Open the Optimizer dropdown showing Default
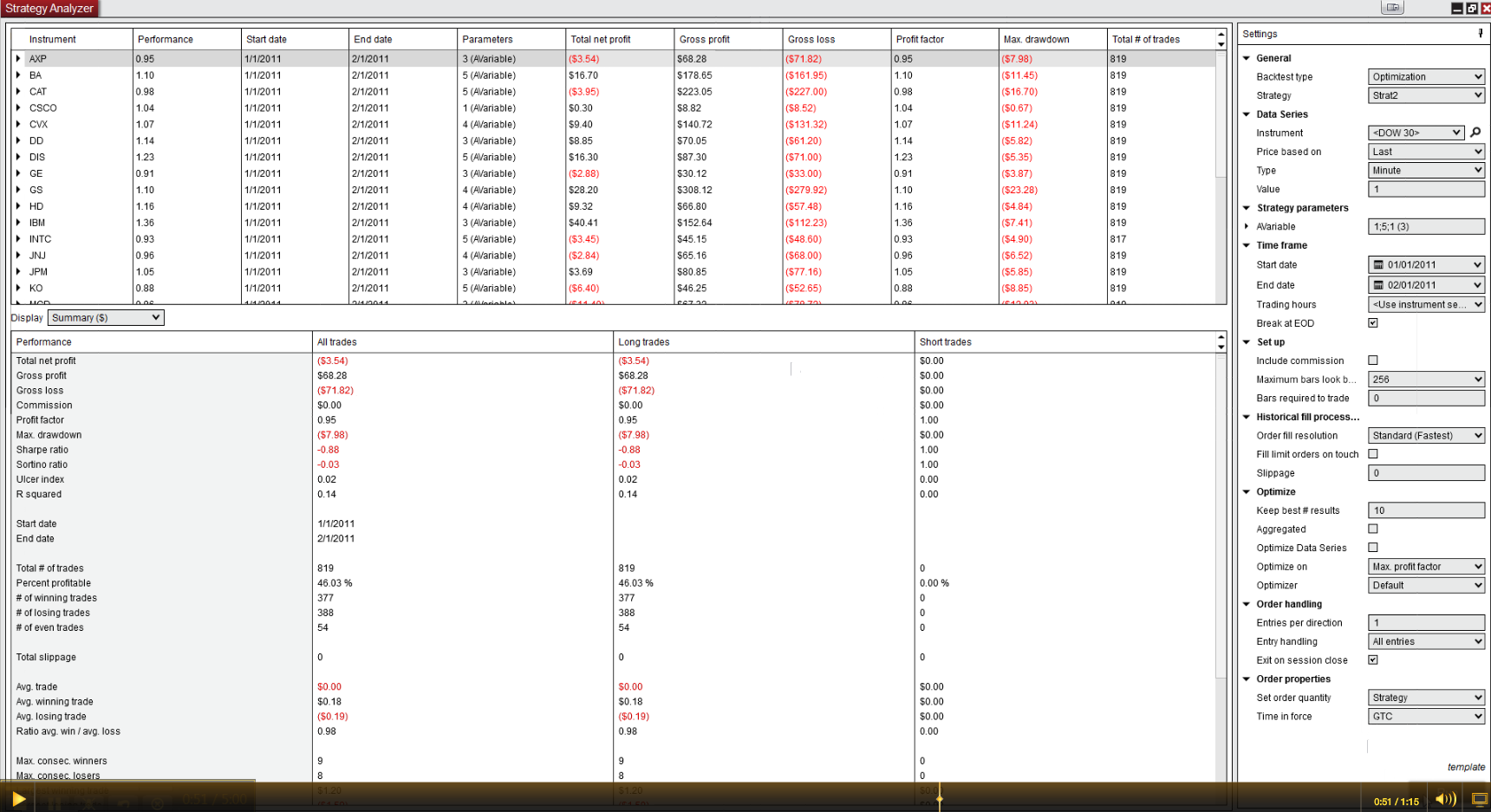The height and width of the screenshot is (812, 1491). [x=1426, y=586]
